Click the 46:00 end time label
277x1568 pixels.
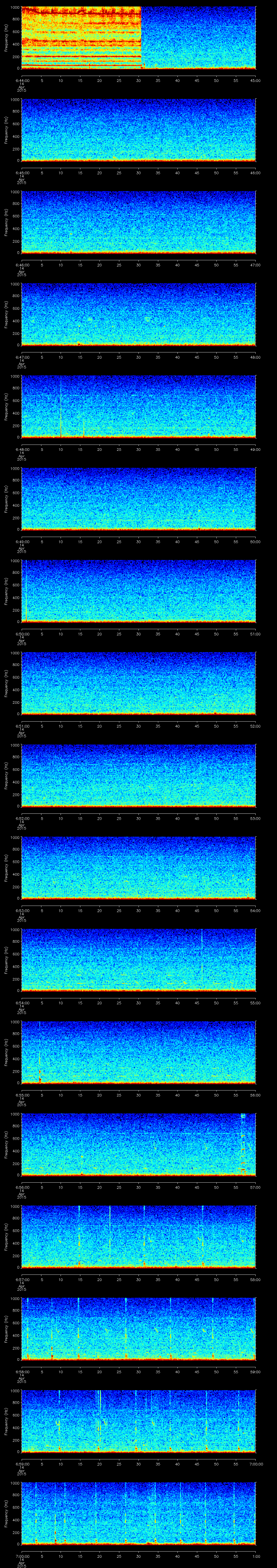click(x=256, y=173)
